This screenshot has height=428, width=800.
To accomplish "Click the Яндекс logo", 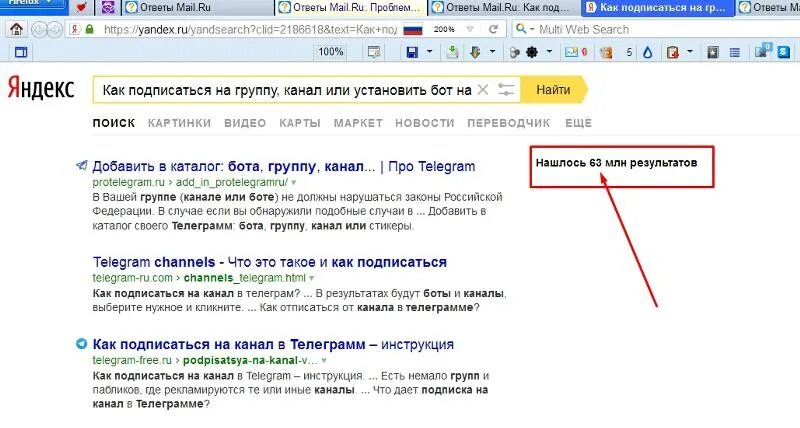I will 41,88.
